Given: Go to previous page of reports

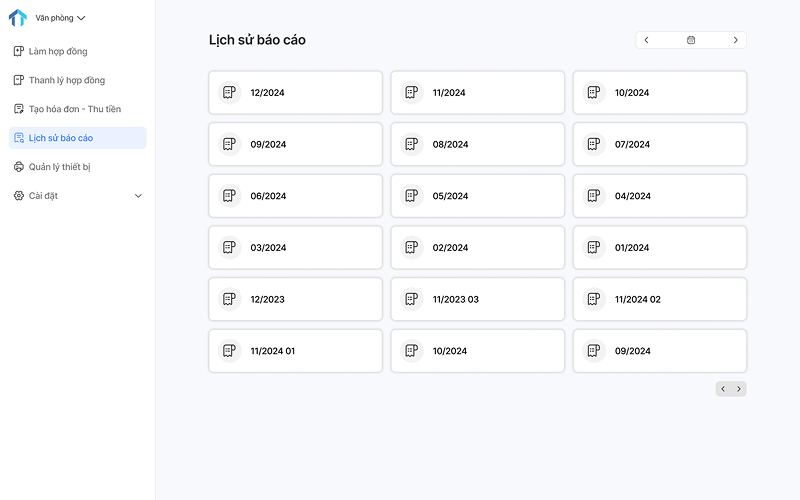Looking at the screenshot, I should tap(723, 389).
